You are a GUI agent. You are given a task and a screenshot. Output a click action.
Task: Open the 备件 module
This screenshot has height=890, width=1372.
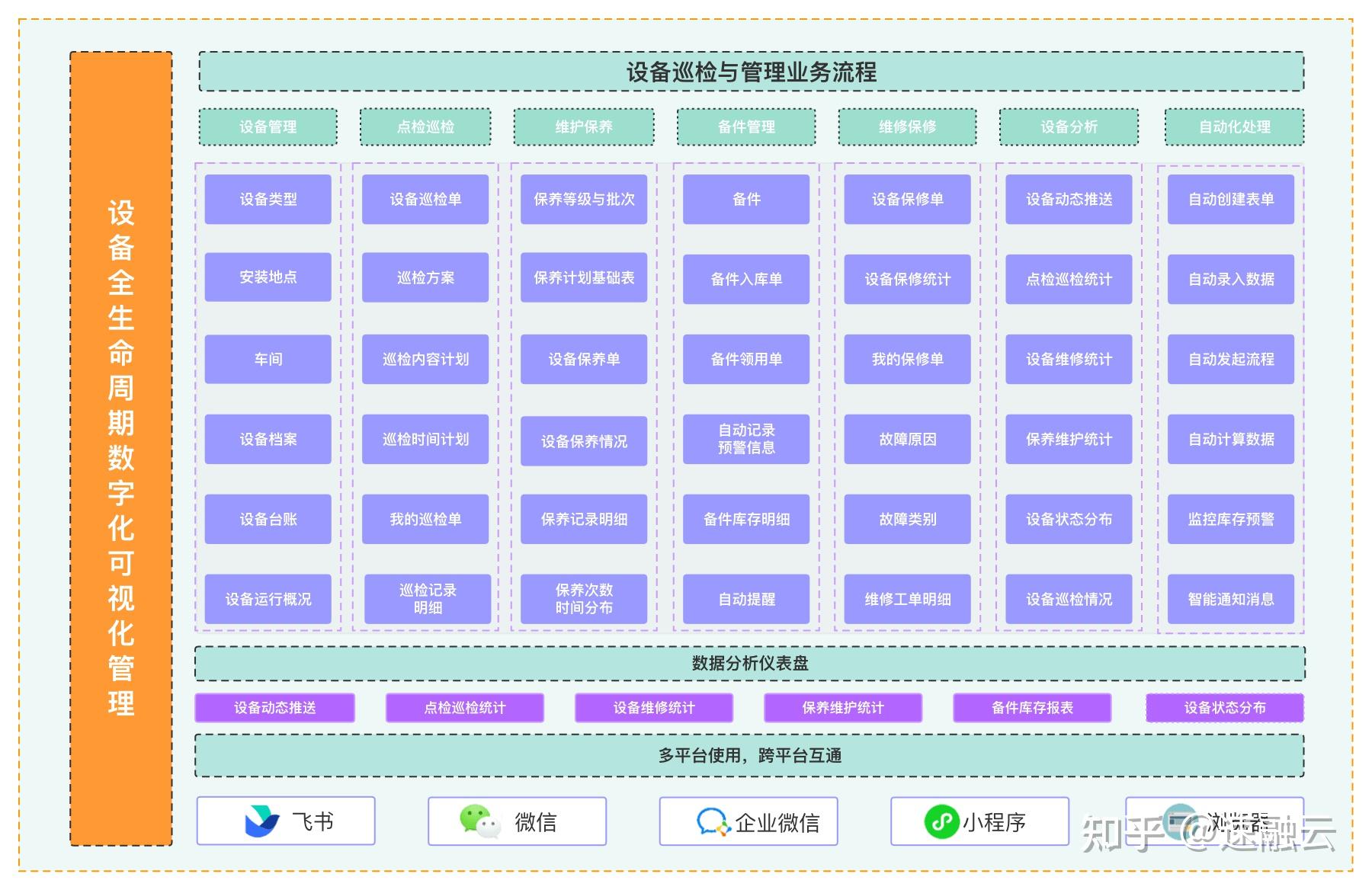pos(746,200)
